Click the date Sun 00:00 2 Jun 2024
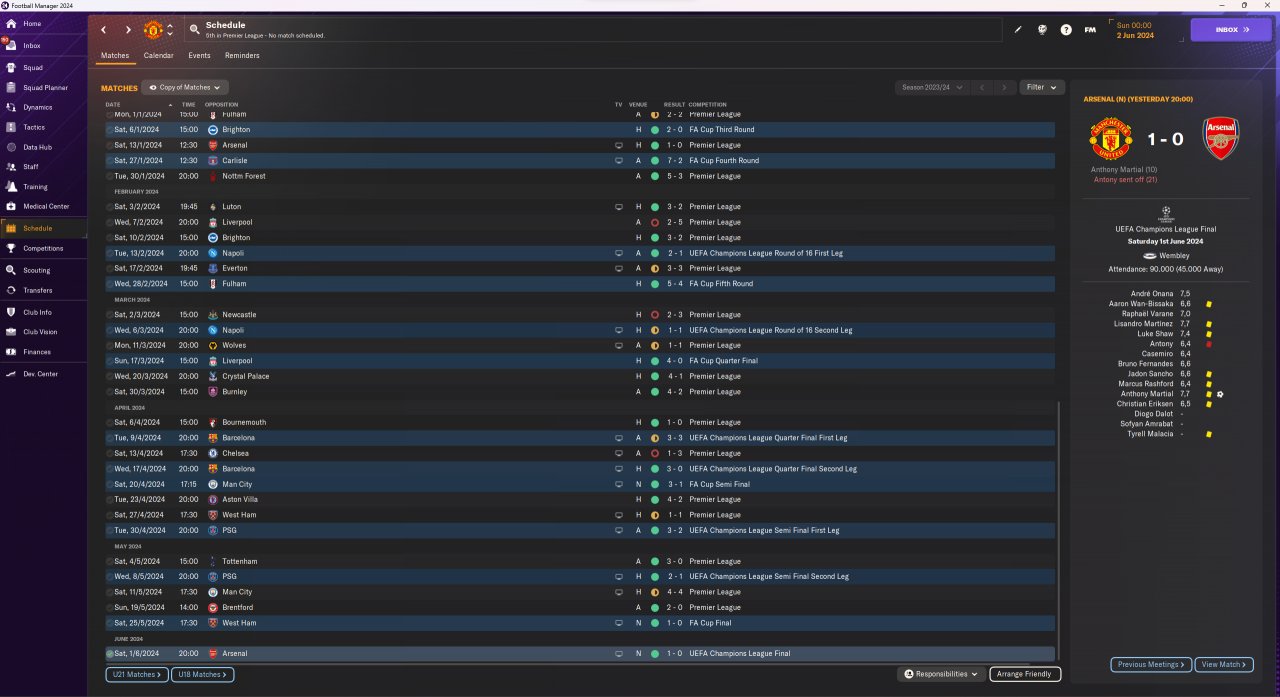1280x697 pixels. click(x=1134, y=30)
